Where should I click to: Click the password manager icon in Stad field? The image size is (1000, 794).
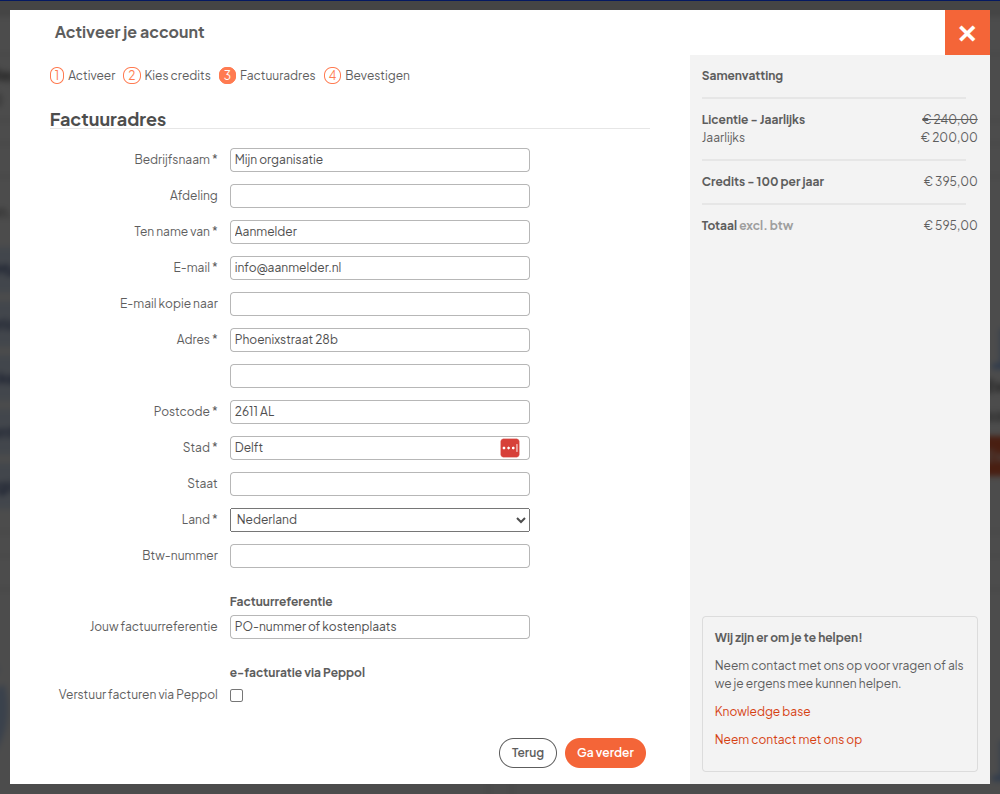coord(510,448)
